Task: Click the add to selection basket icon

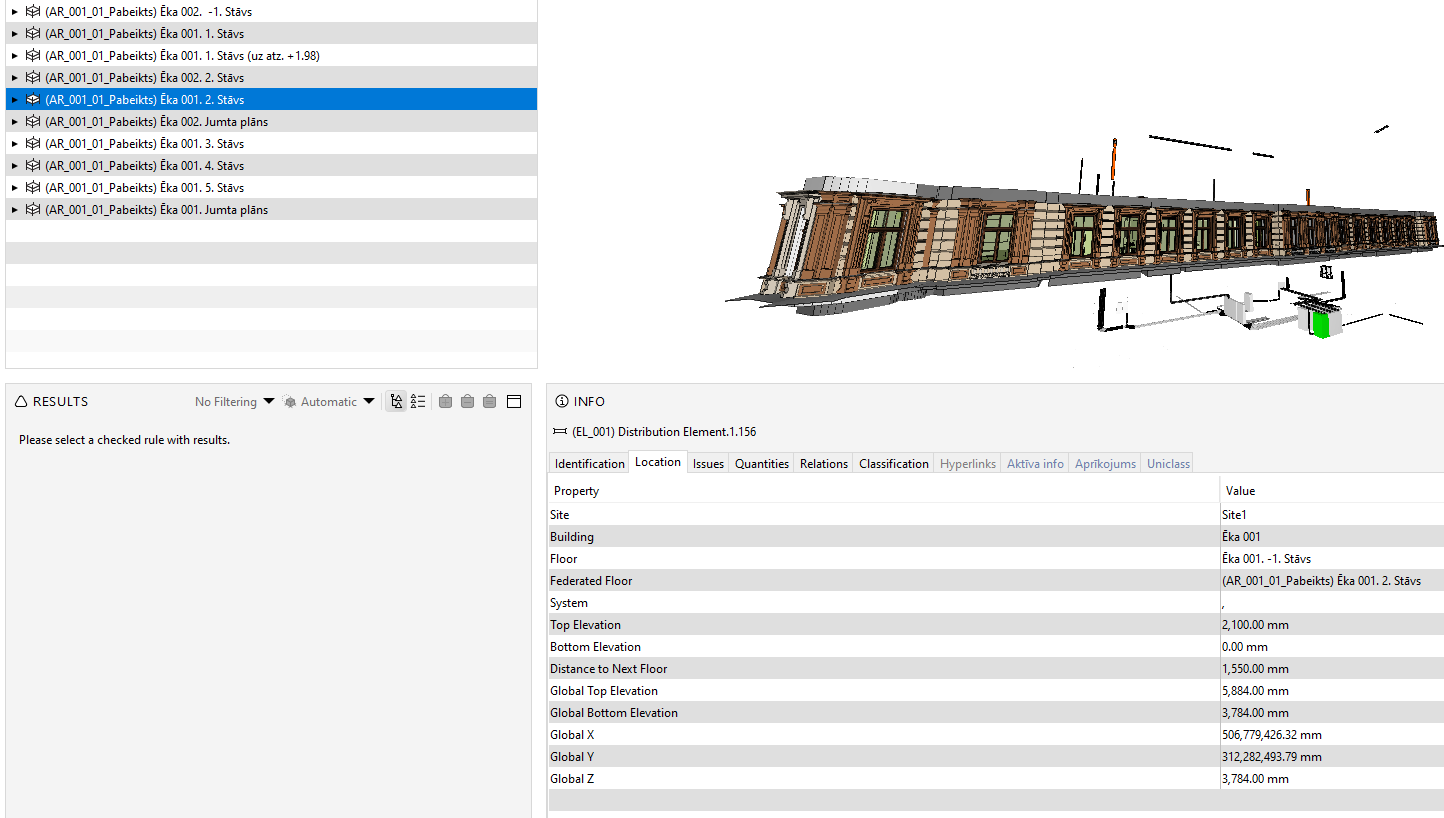Action: point(445,402)
